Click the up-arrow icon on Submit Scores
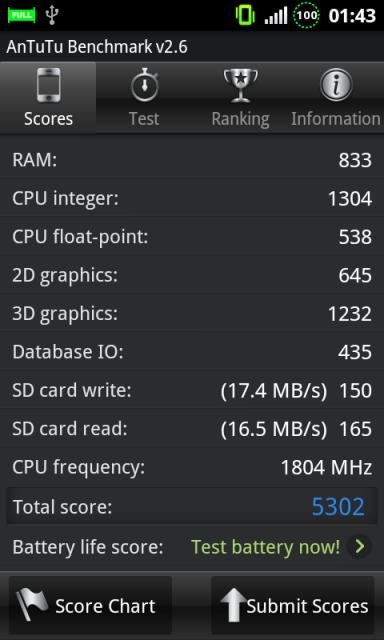Image resolution: width=384 pixels, height=640 pixels. click(x=233, y=605)
